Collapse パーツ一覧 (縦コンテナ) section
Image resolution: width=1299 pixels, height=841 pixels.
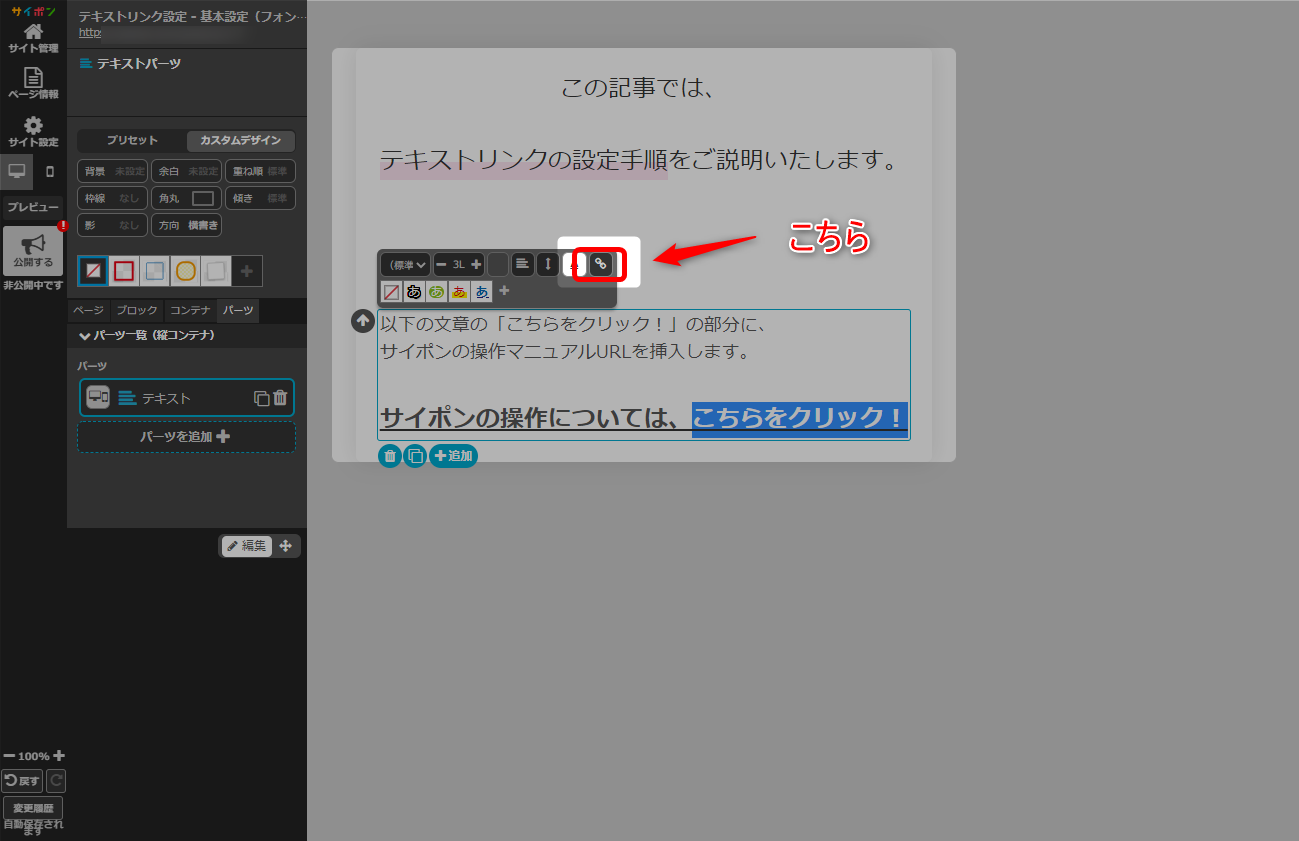(187, 335)
